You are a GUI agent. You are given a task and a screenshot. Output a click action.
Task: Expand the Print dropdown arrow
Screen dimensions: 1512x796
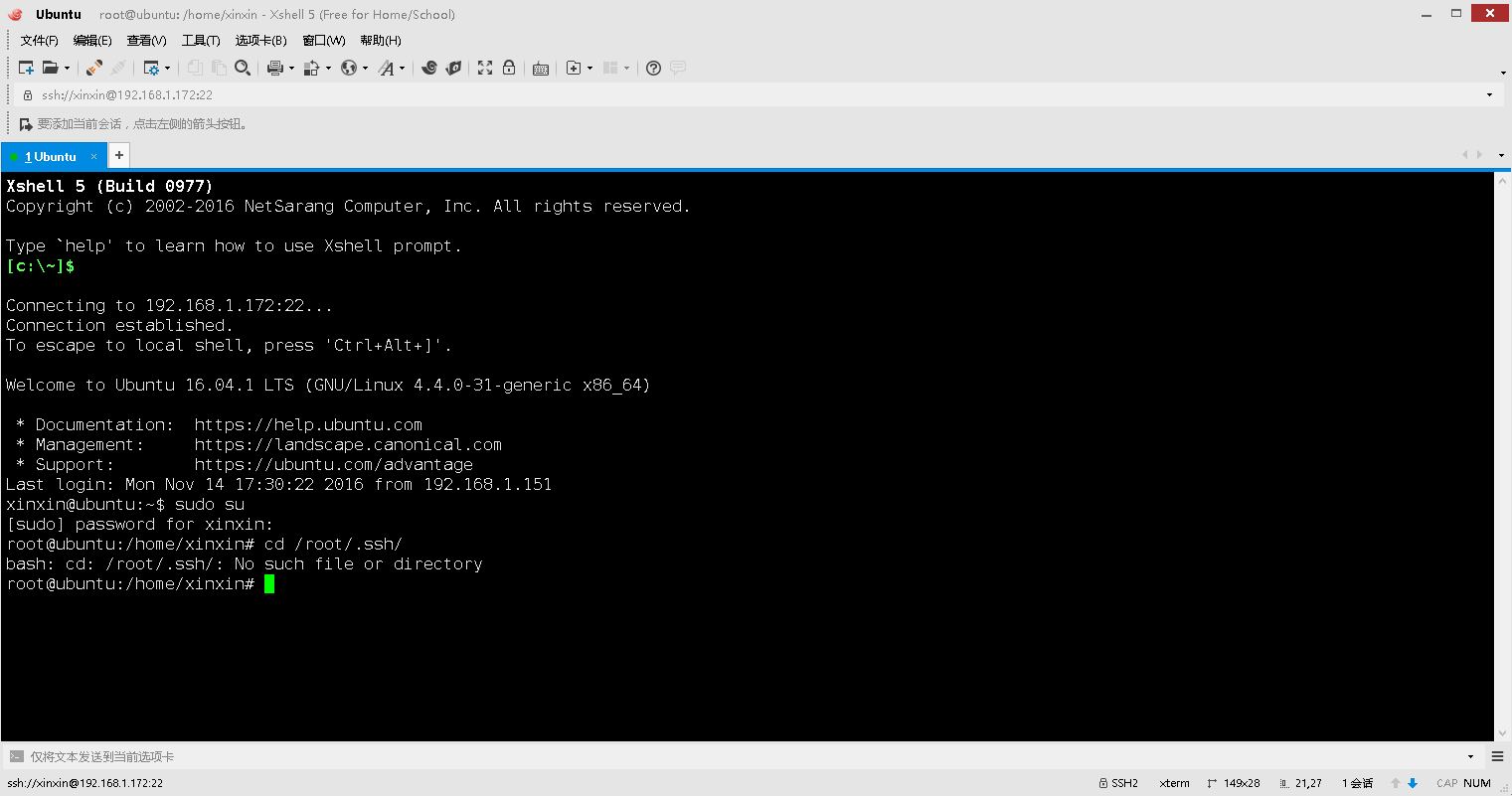pyautogui.click(x=291, y=69)
